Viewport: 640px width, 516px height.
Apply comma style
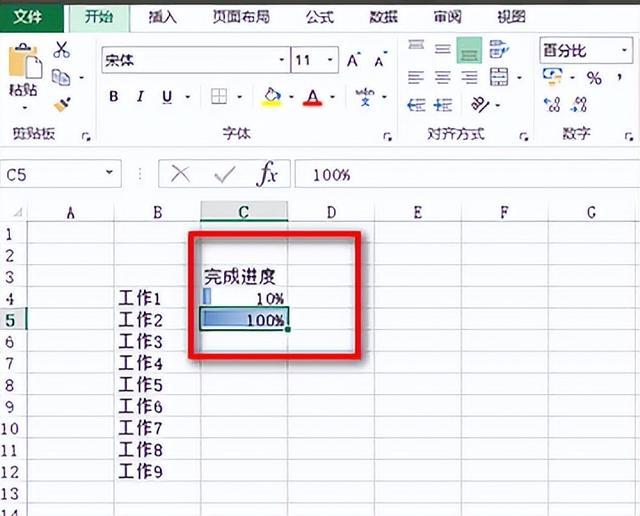click(x=620, y=77)
